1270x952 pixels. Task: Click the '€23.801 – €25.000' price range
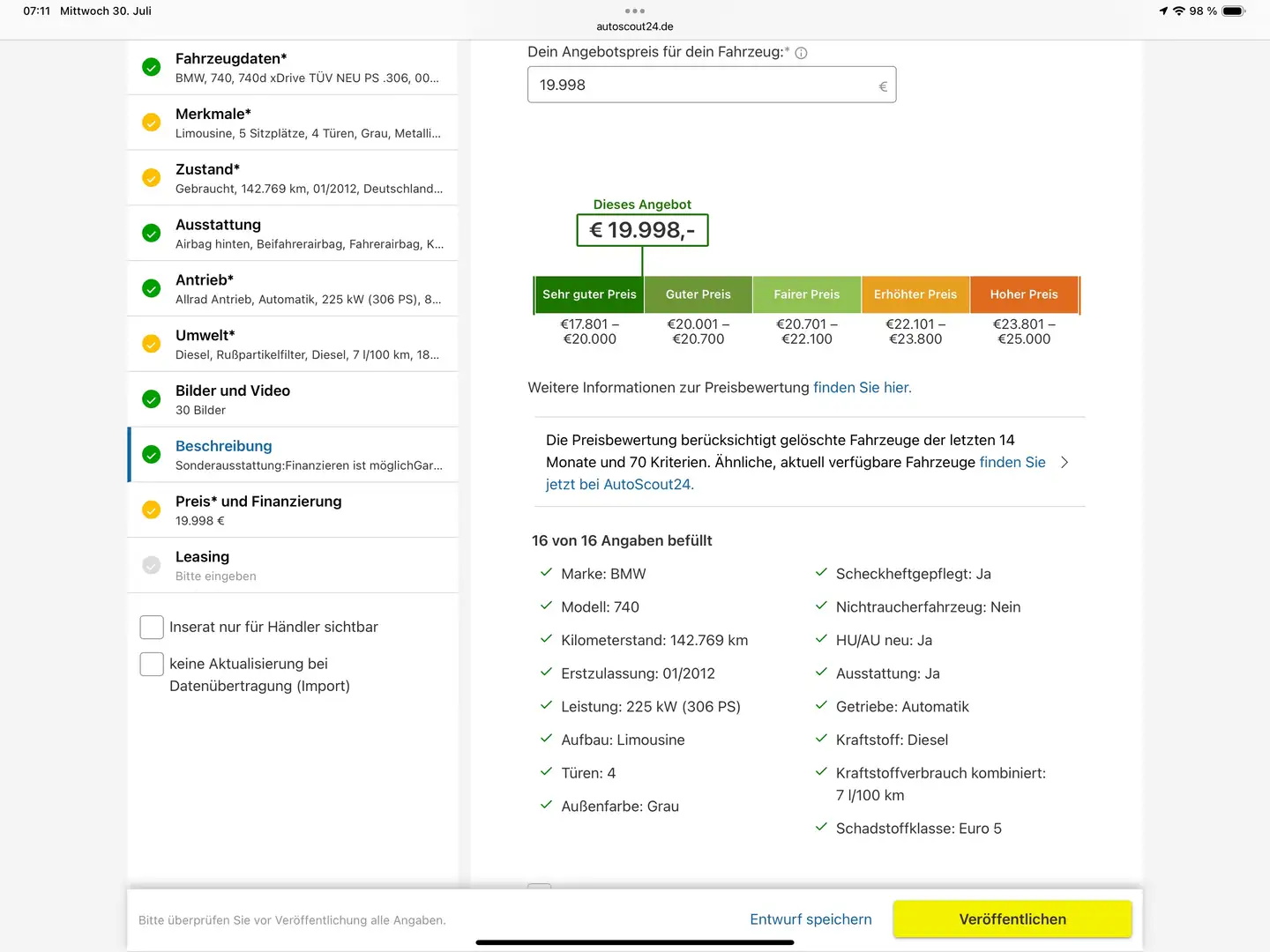point(1024,331)
